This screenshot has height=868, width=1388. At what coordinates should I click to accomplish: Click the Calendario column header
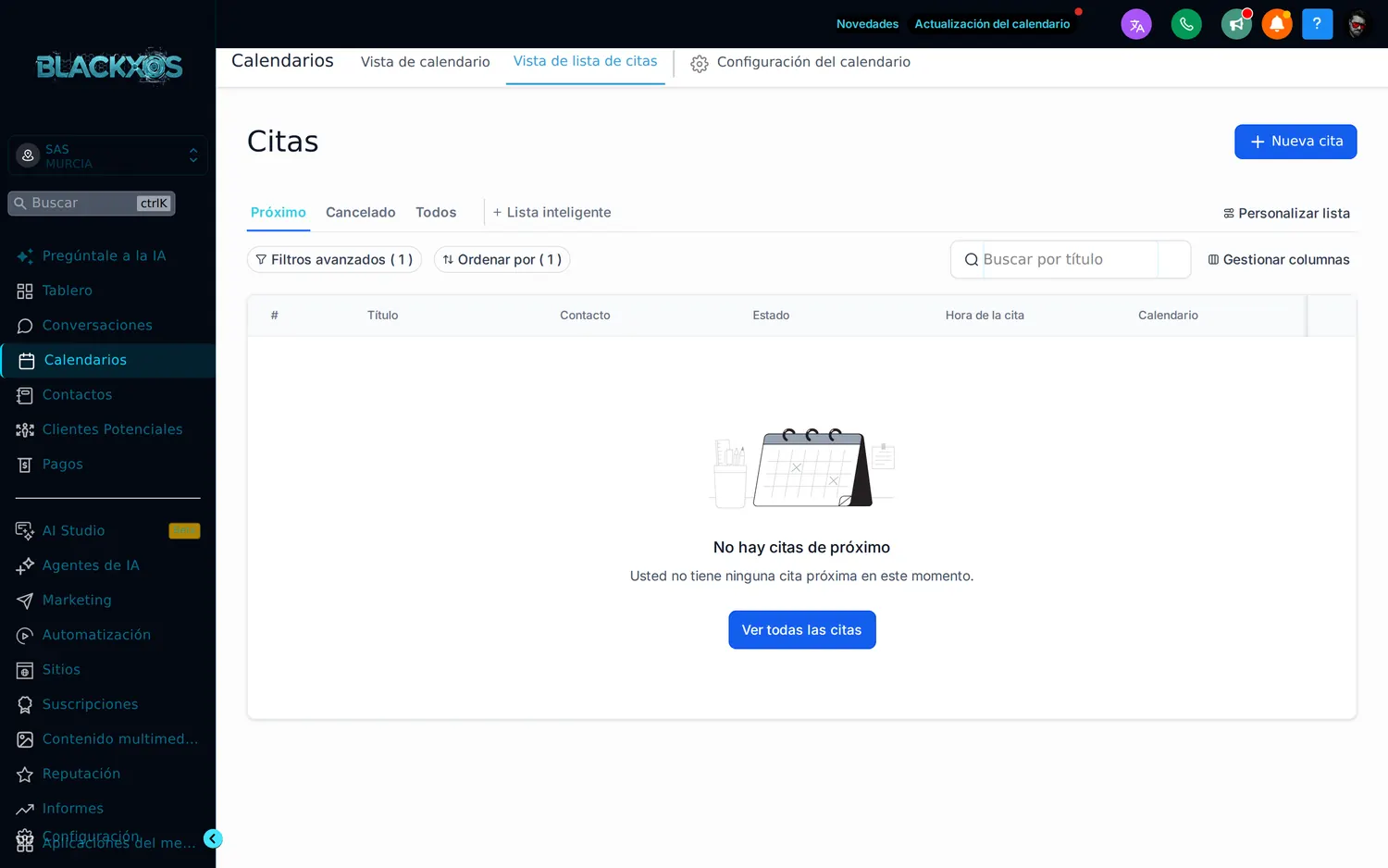(1168, 316)
